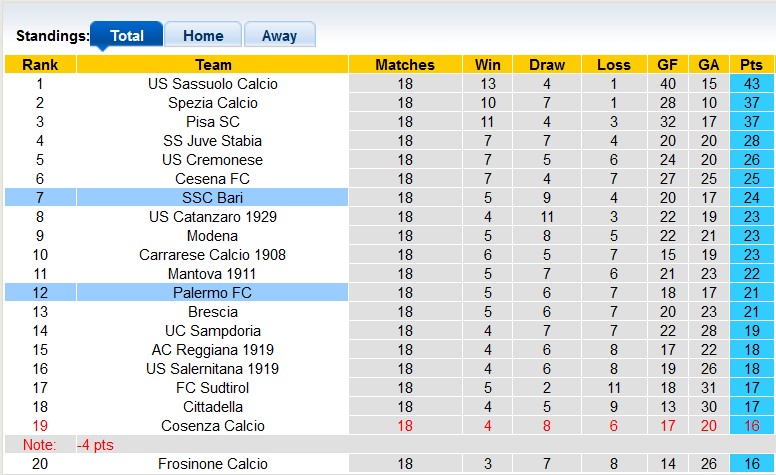Click on Pisa SC team name
Image resolution: width=776 pixels, height=475 pixels.
[212, 122]
